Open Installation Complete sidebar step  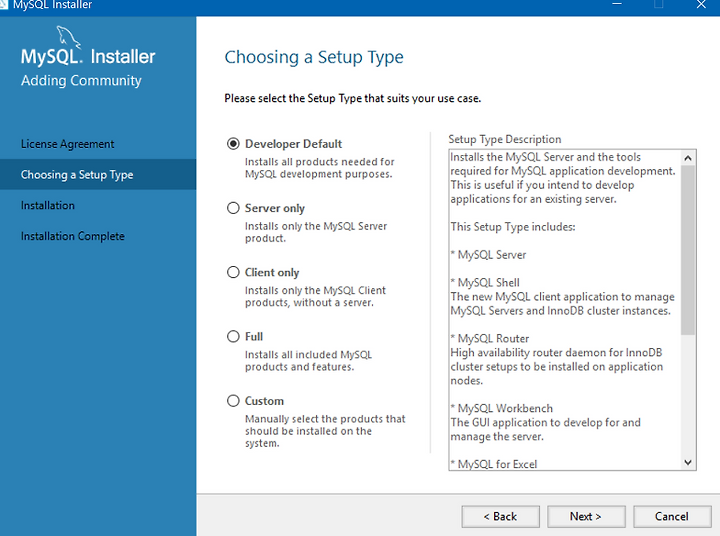(73, 236)
